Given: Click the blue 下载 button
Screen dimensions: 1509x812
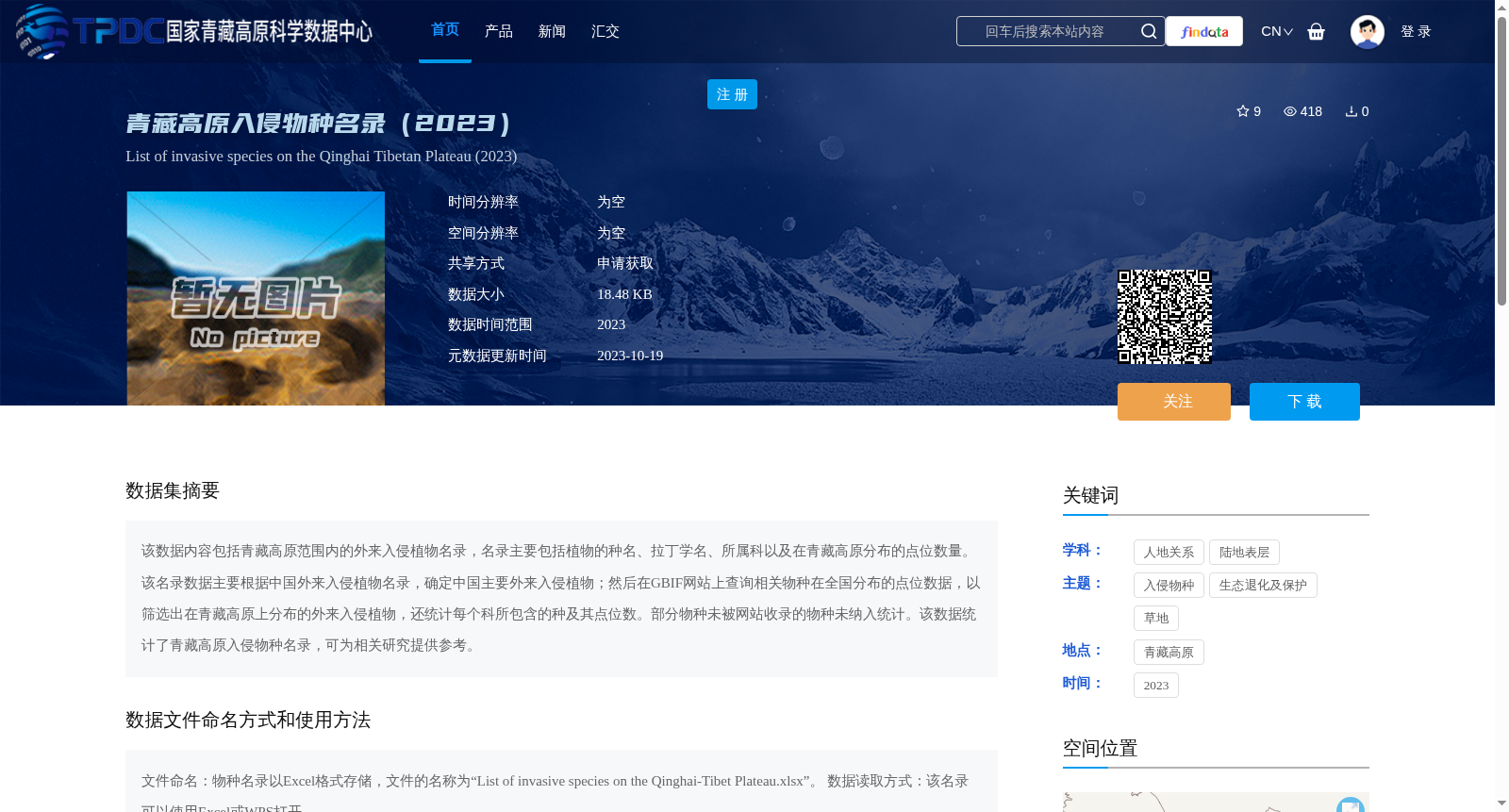Looking at the screenshot, I should (x=1304, y=402).
